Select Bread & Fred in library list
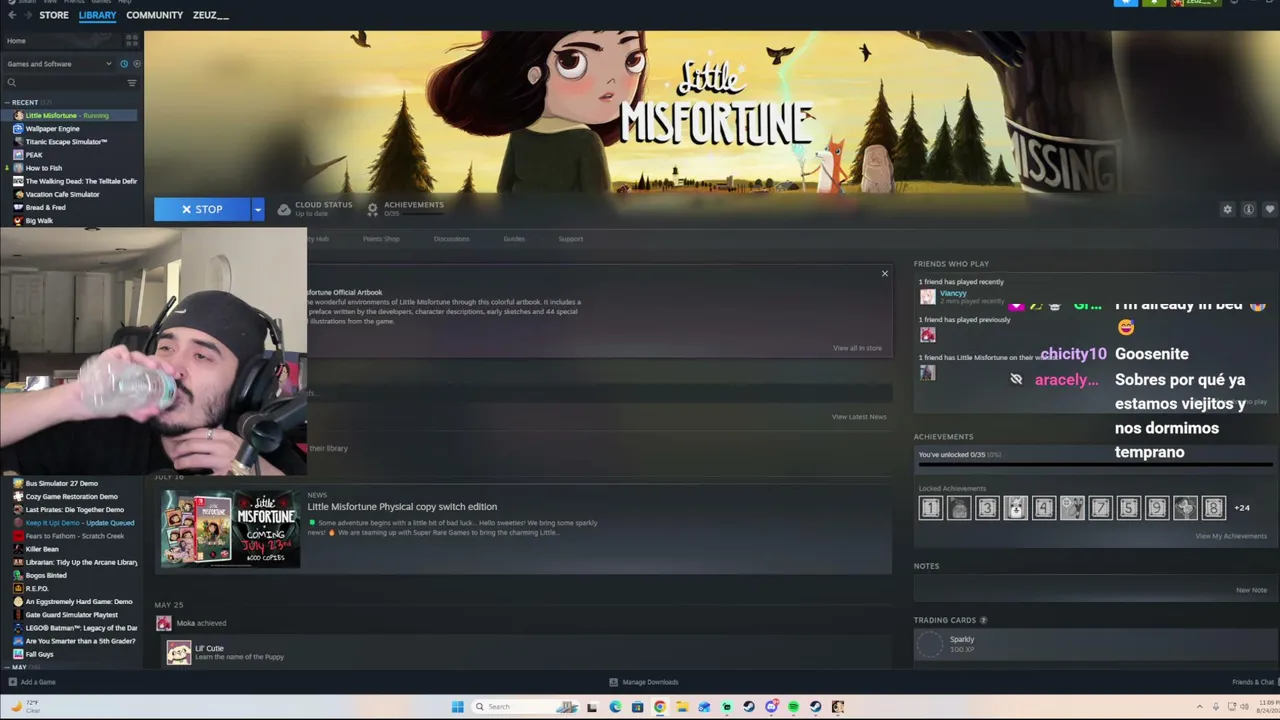The height and width of the screenshot is (720, 1280). pyautogui.click(x=45, y=207)
